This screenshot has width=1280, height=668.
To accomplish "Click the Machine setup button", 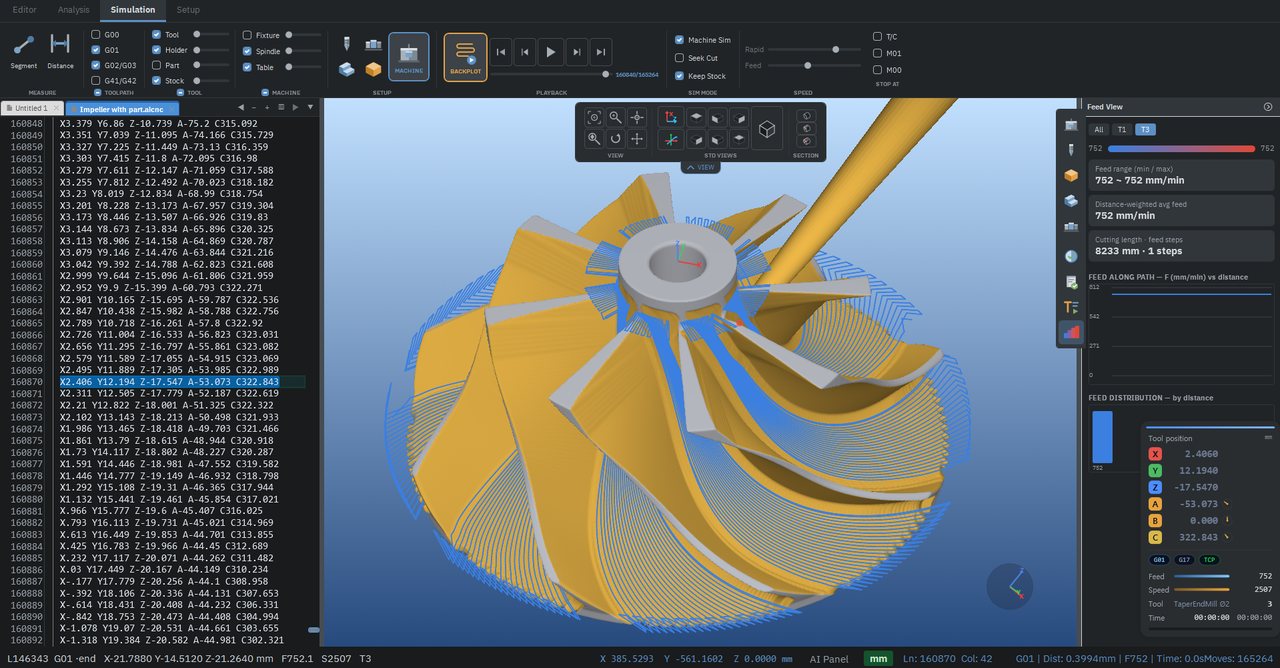I will pyautogui.click(x=409, y=56).
